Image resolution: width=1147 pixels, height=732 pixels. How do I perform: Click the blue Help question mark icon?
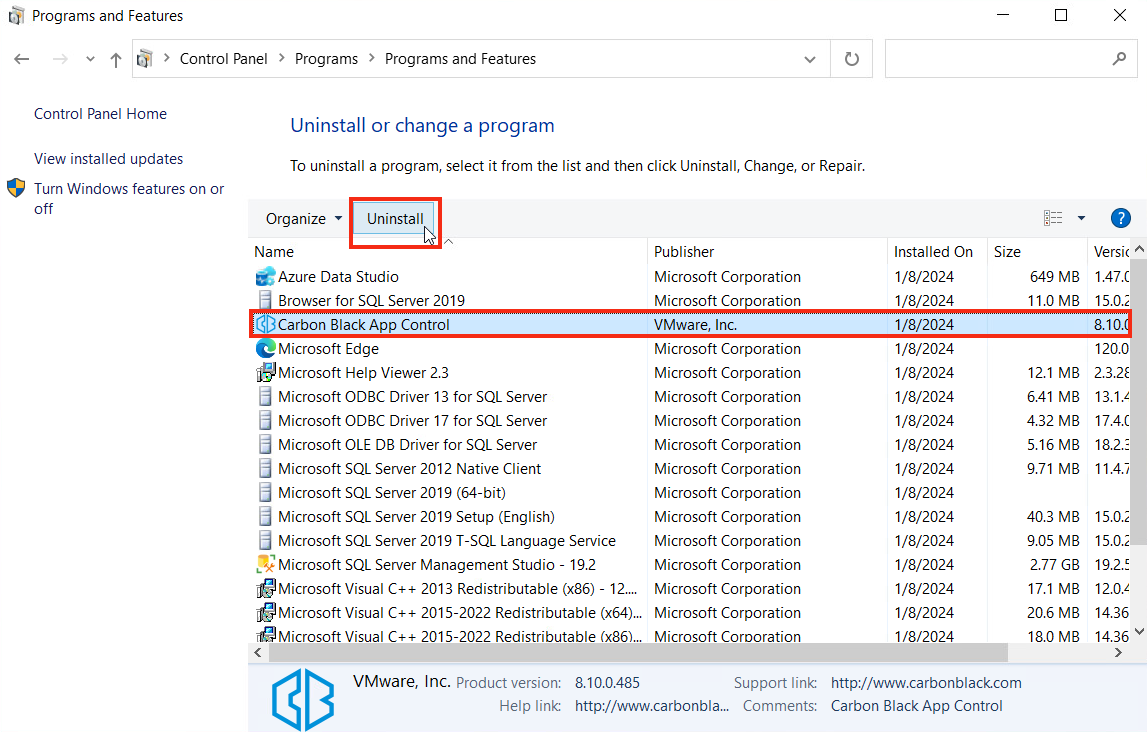pyautogui.click(x=1120, y=219)
